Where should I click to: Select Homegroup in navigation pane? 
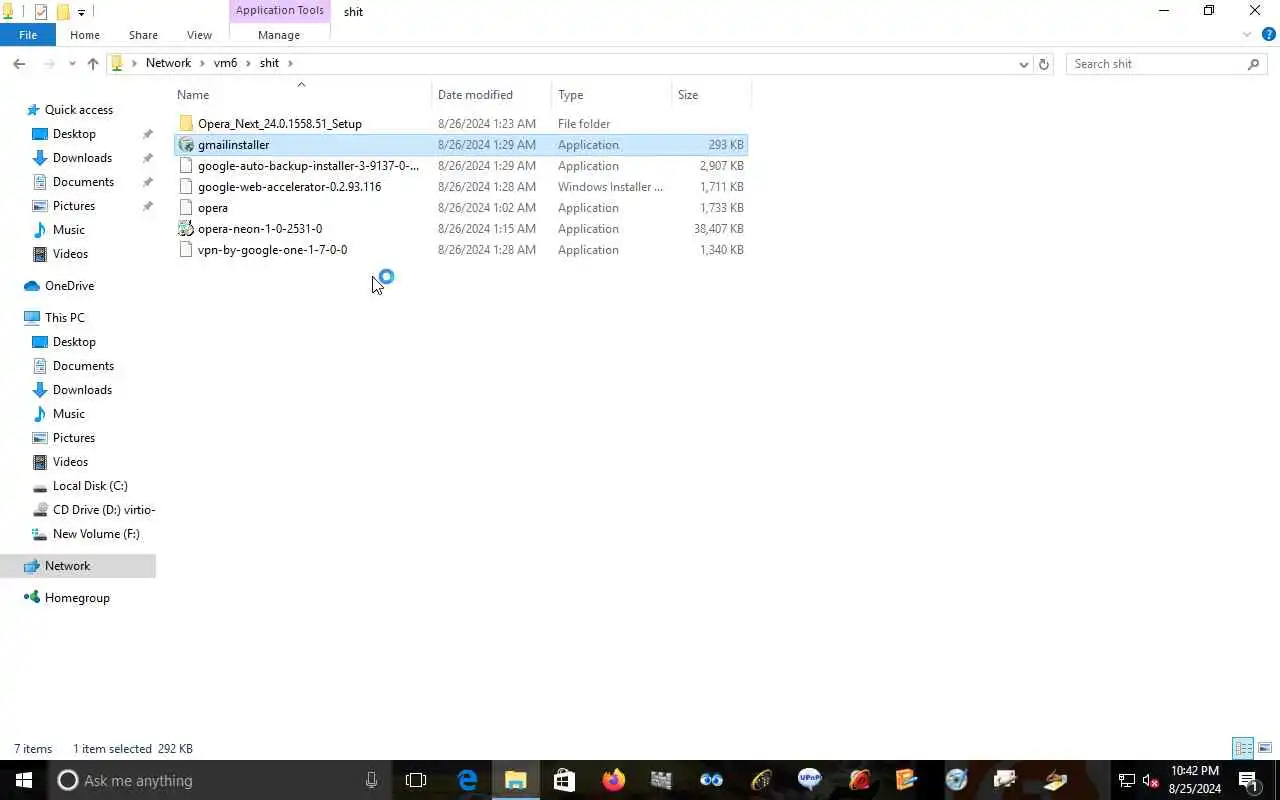(77, 598)
